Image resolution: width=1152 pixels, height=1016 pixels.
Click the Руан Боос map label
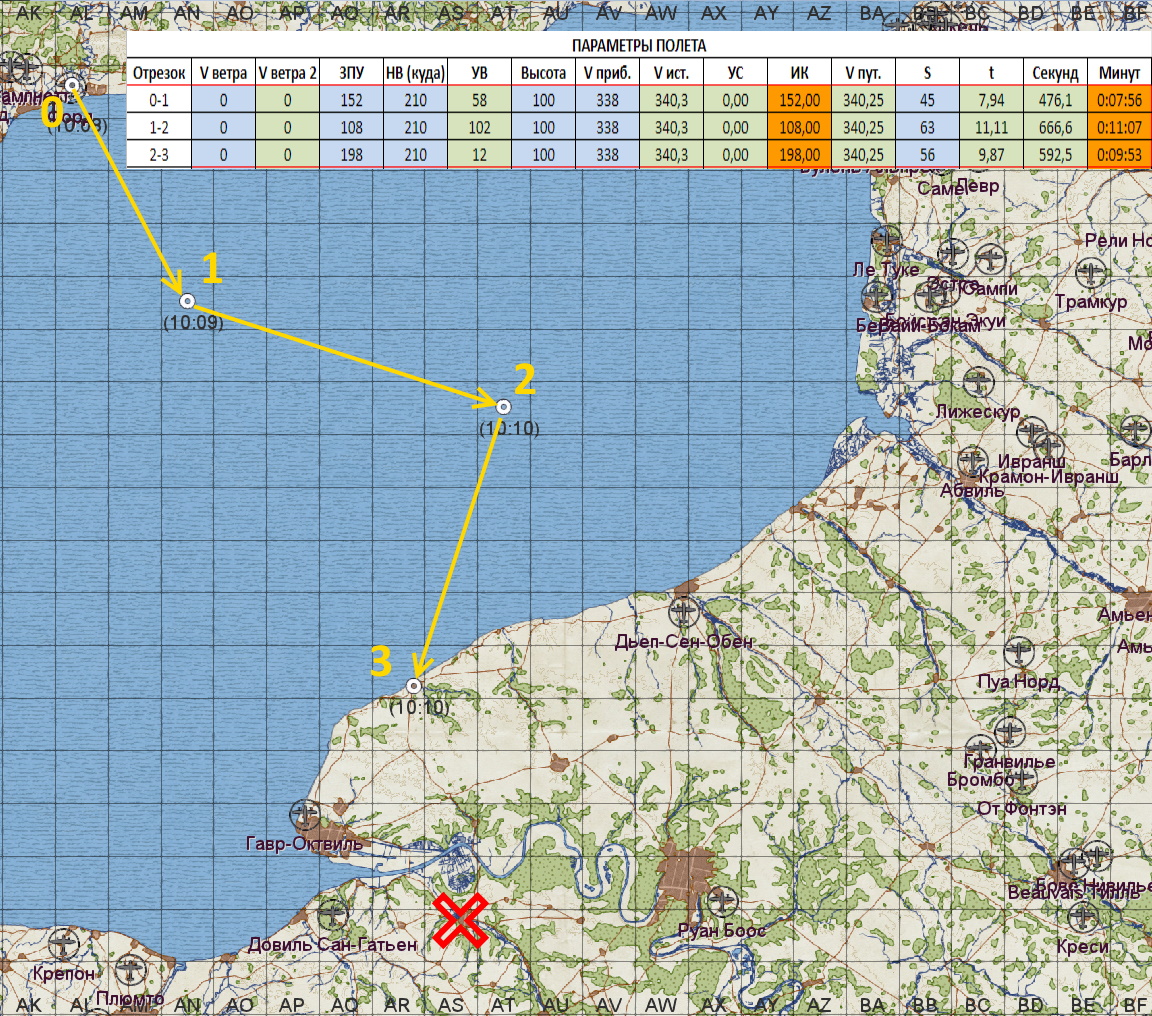click(x=721, y=930)
